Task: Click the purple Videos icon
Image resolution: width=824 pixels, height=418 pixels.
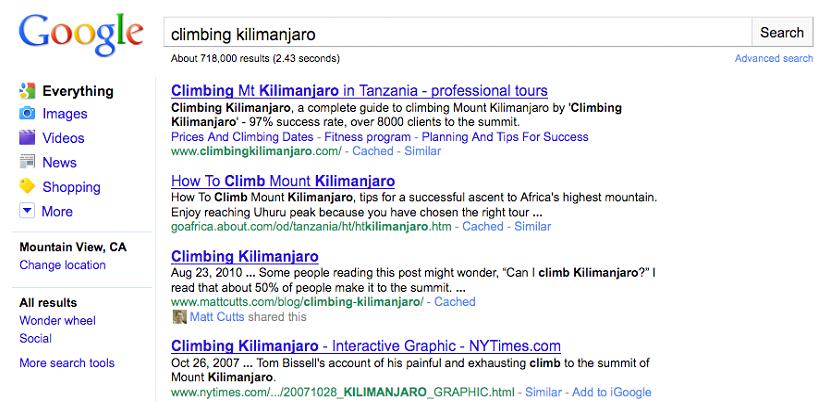Action: point(27,137)
